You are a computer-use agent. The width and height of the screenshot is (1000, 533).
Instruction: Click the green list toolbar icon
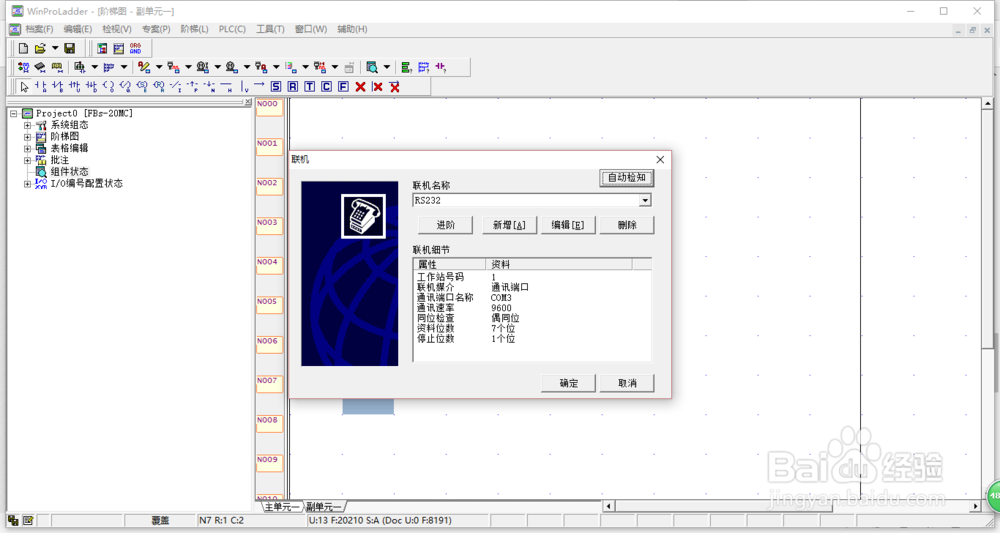[x=406, y=67]
